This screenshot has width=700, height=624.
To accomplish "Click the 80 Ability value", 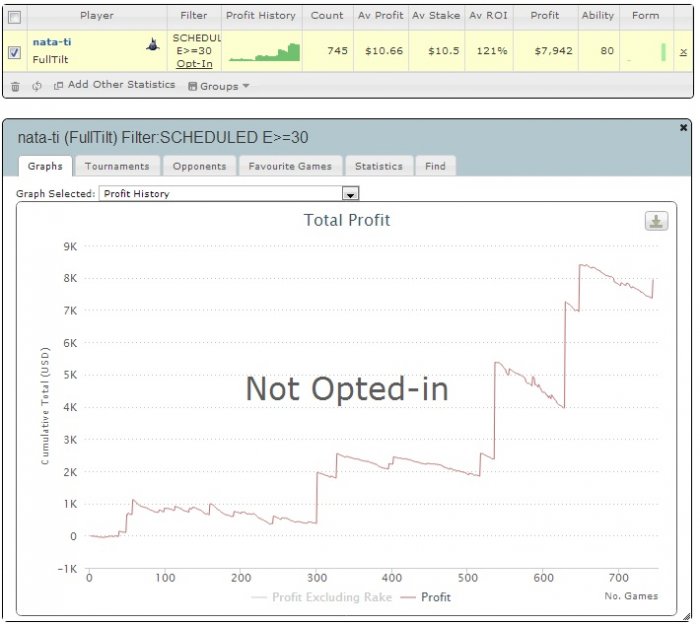I will click(607, 51).
